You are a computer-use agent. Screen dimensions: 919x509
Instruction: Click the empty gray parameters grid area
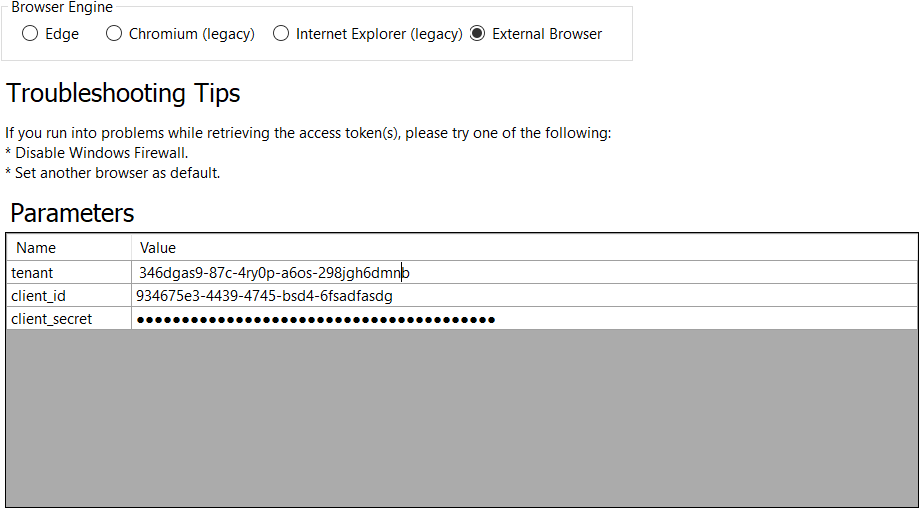click(461, 417)
